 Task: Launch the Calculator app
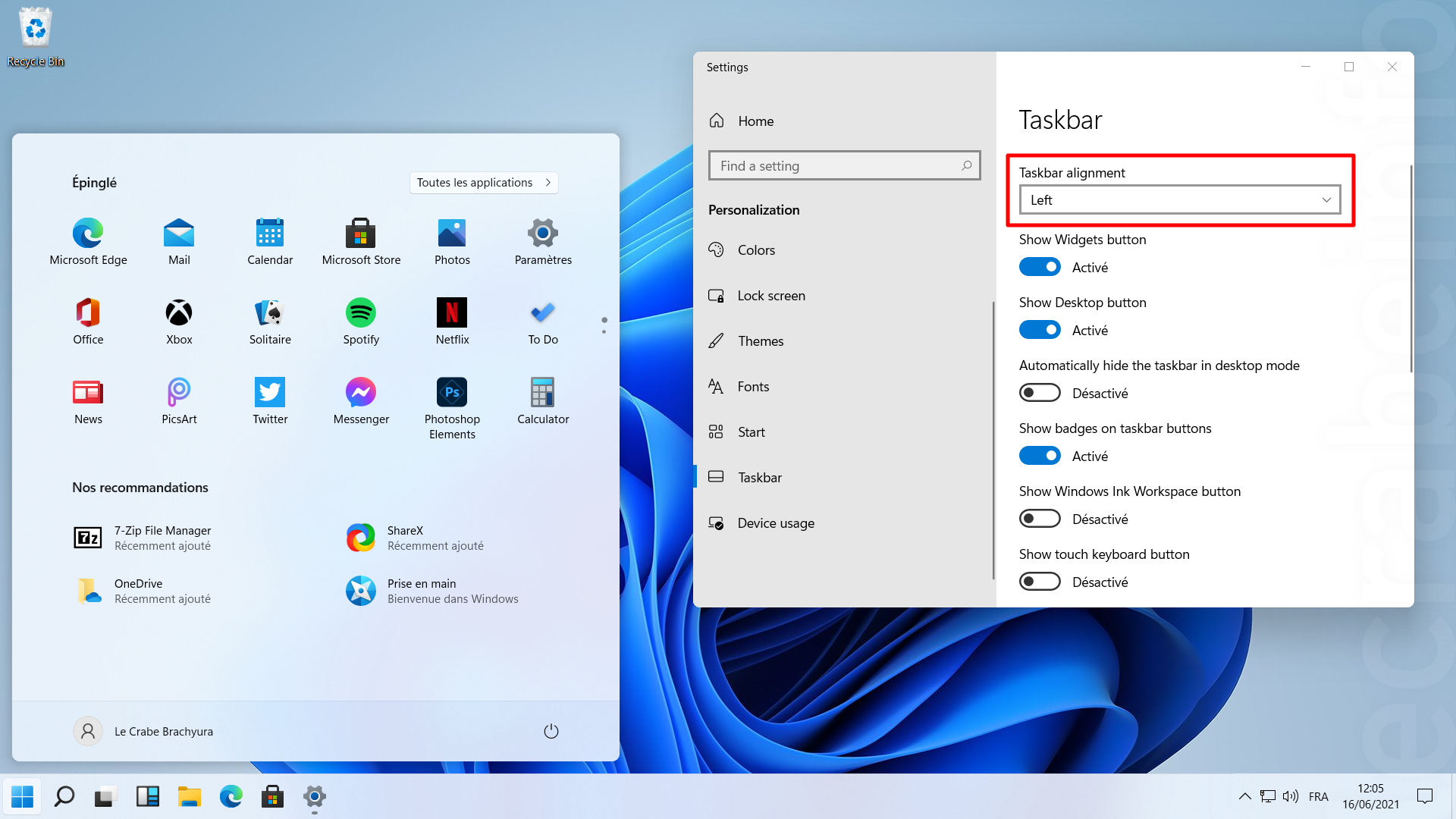(543, 401)
